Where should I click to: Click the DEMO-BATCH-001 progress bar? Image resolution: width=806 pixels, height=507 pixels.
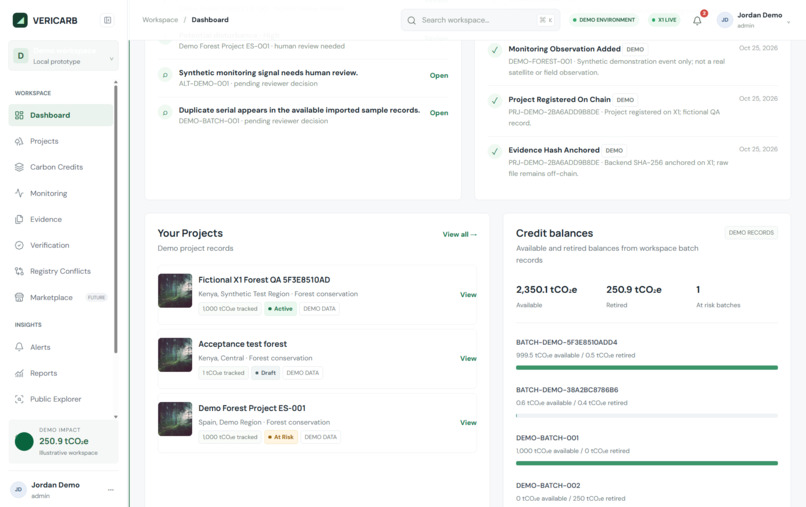pyautogui.click(x=647, y=463)
